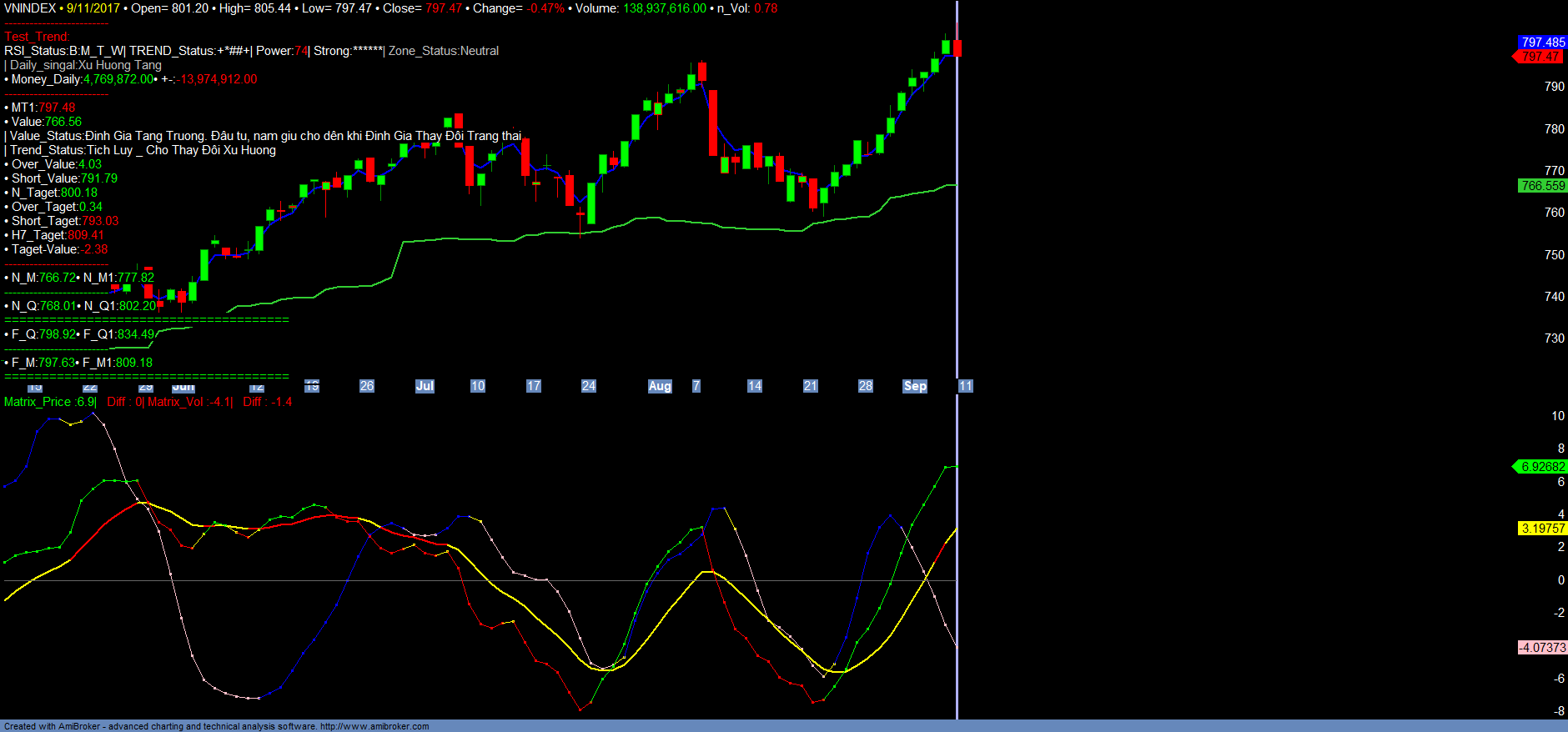Click the VNINDEX symbol title text
This screenshot has width=1568, height=732.
[x=30, y=8]
